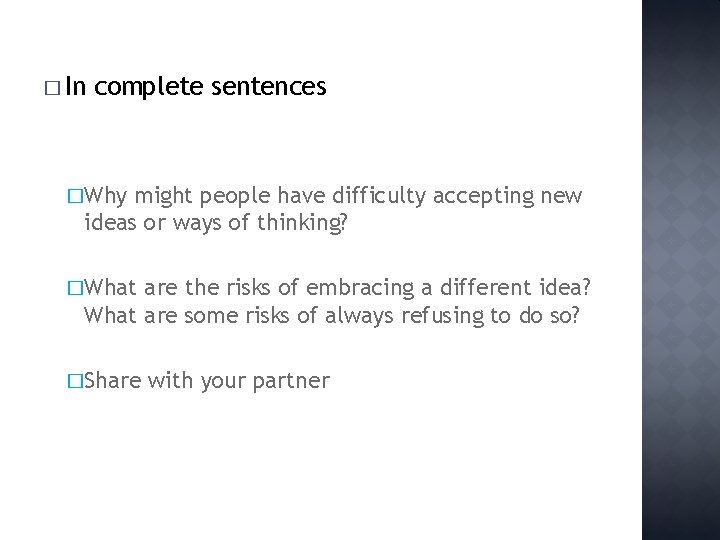This screenshot has width=720, height=540.
Task: Click the word 'people' in the first question
Action: point(235,197)
